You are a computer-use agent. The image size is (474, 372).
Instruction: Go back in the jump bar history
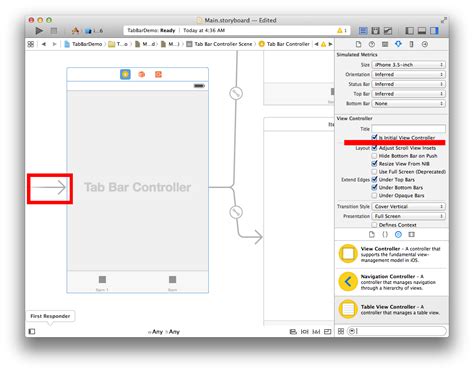(44, 44)
